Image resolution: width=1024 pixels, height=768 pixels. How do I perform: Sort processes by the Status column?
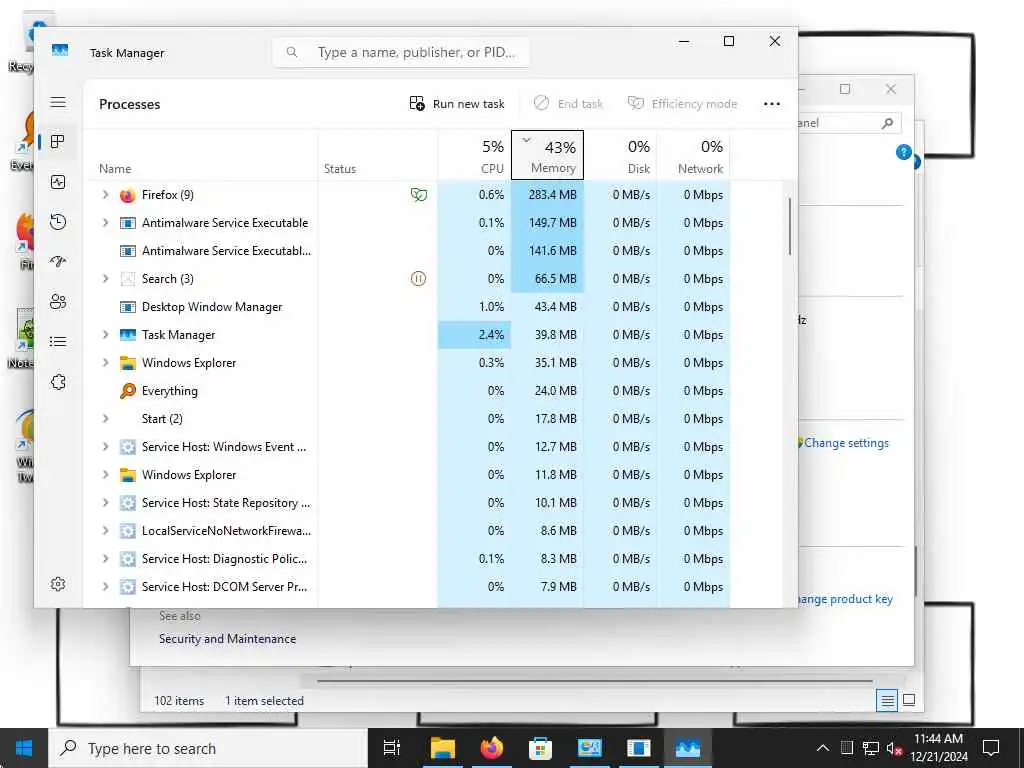tap(377, 155)
